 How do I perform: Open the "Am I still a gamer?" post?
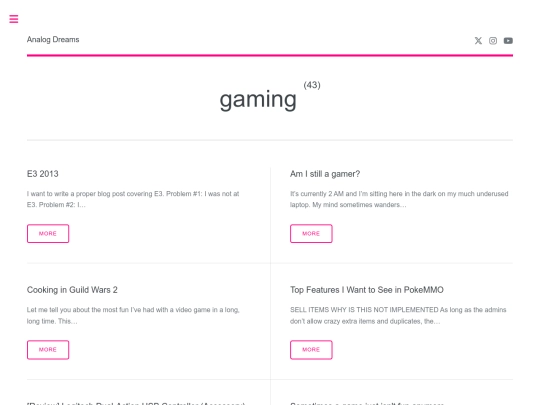point(325,174)
